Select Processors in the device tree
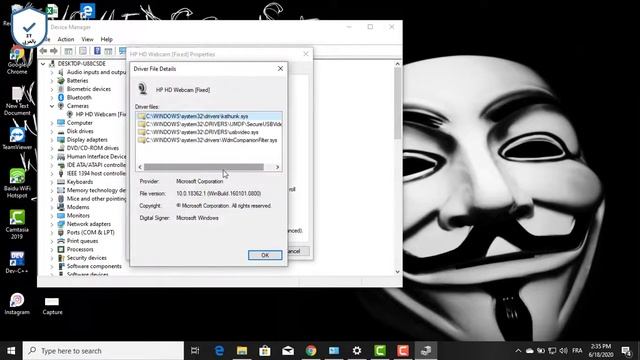This screenshot has height=360, width=640. [80, 249]
